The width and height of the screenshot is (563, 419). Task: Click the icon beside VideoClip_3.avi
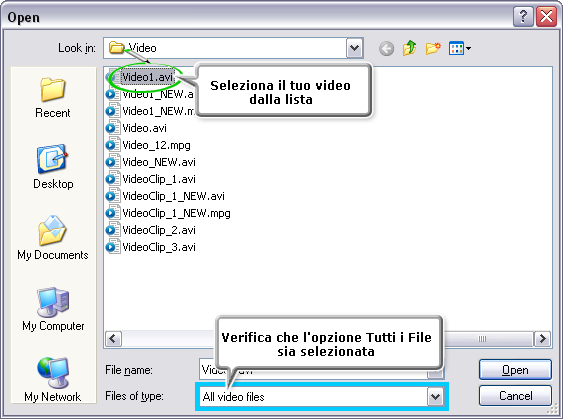pos(113,247)
